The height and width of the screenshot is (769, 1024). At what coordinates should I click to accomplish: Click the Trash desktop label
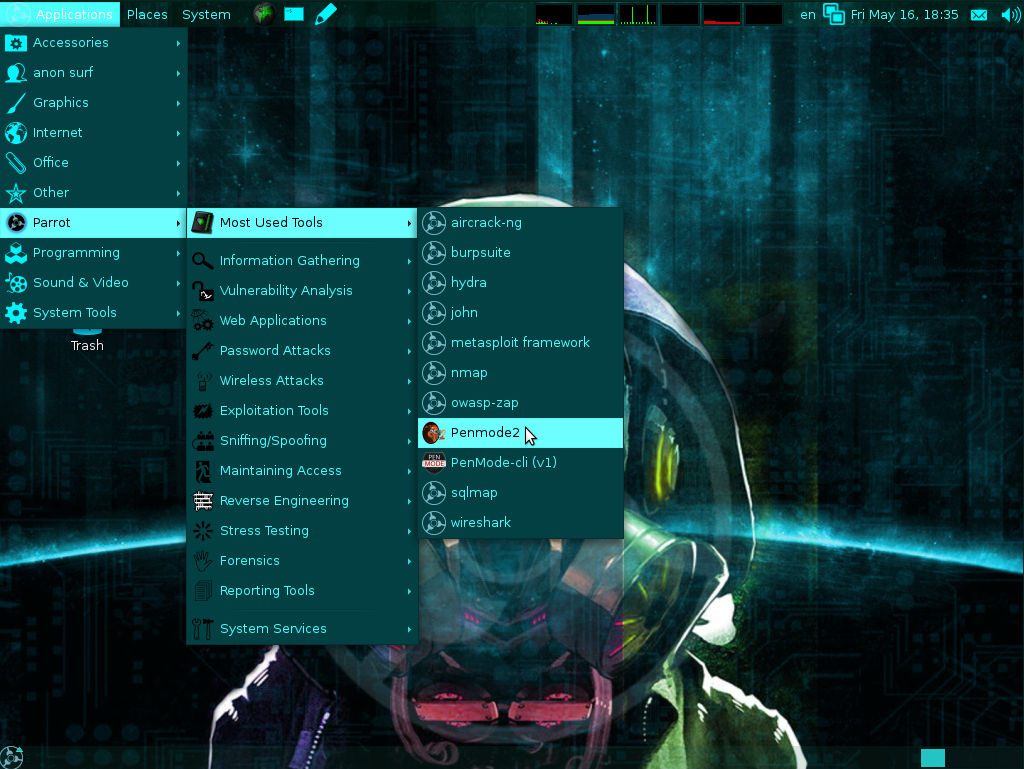coord(87,345)
